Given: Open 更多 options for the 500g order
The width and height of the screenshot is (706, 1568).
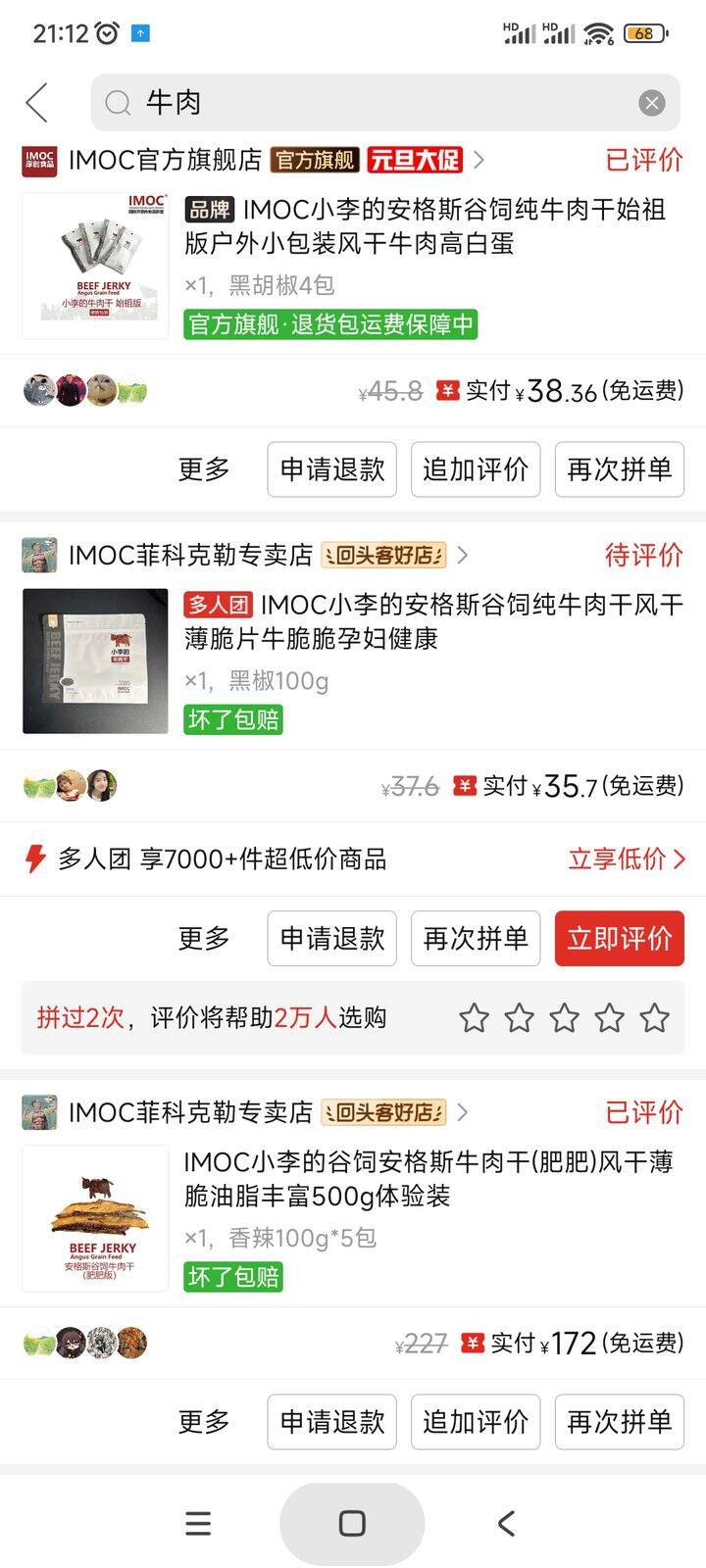Looking at the screenshot, I should pos(204,1422).
